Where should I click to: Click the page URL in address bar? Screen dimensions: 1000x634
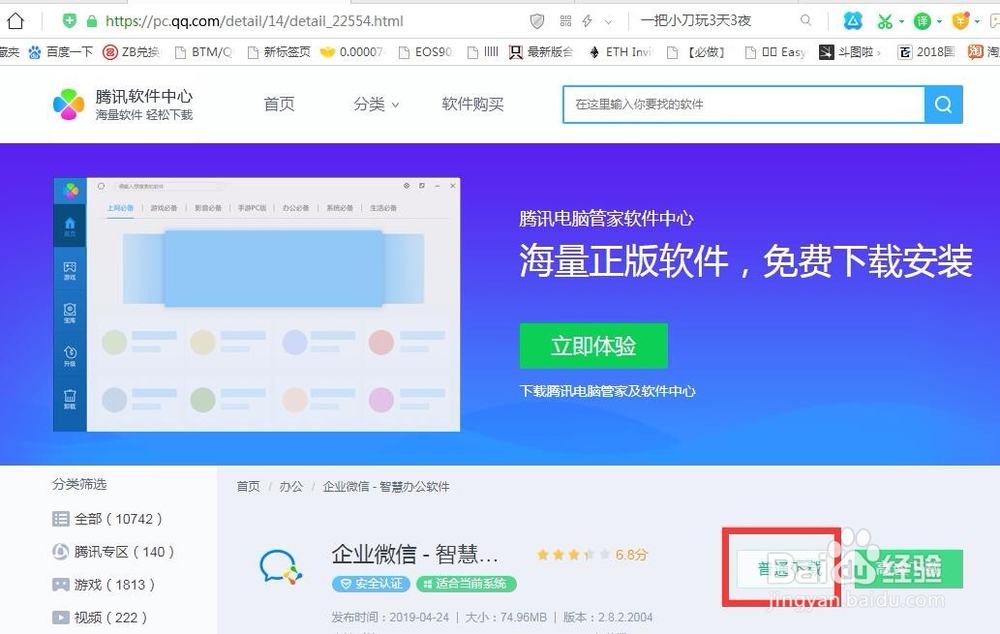click(254, 21)
